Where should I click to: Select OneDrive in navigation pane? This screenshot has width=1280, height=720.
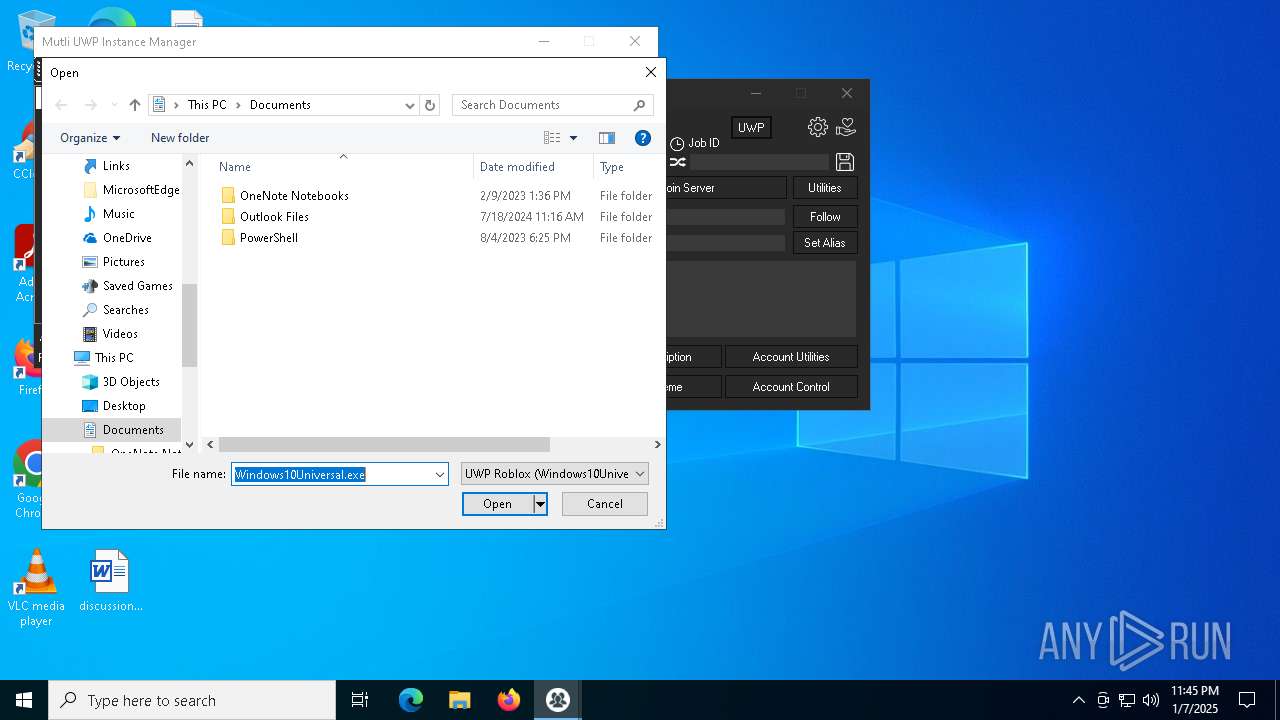pos(127,238)
